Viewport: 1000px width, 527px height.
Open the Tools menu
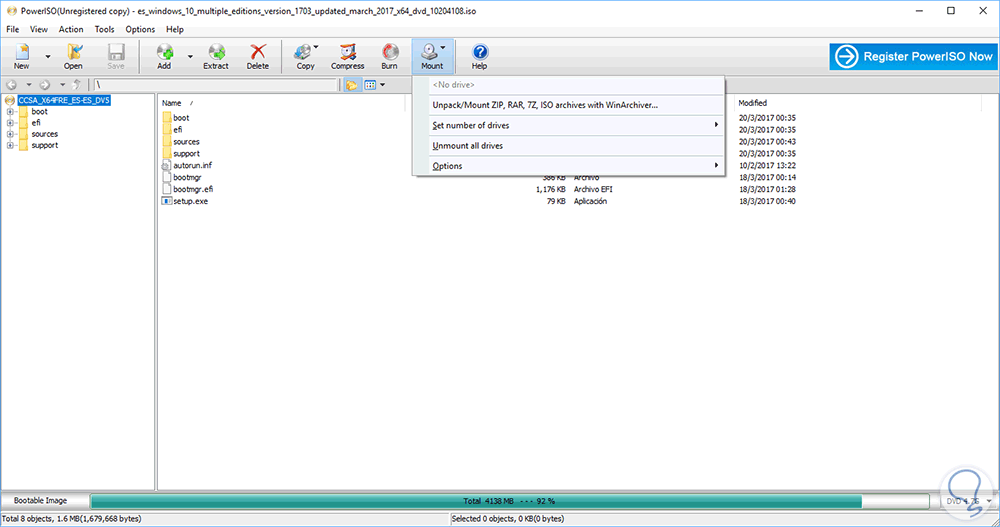105,29
